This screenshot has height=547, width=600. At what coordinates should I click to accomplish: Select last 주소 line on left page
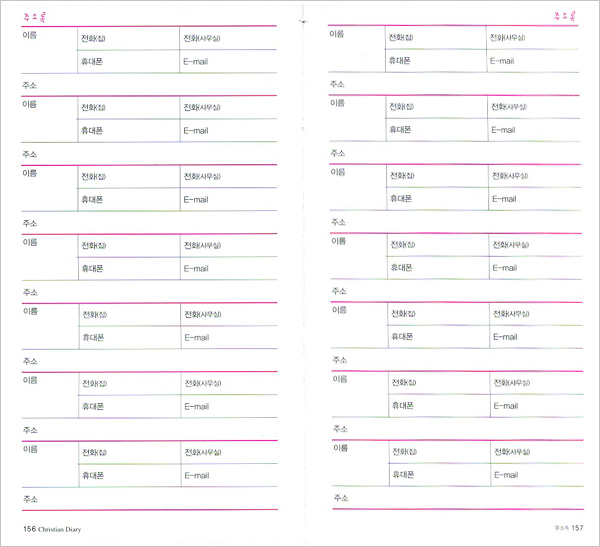[x=150, y=499]
